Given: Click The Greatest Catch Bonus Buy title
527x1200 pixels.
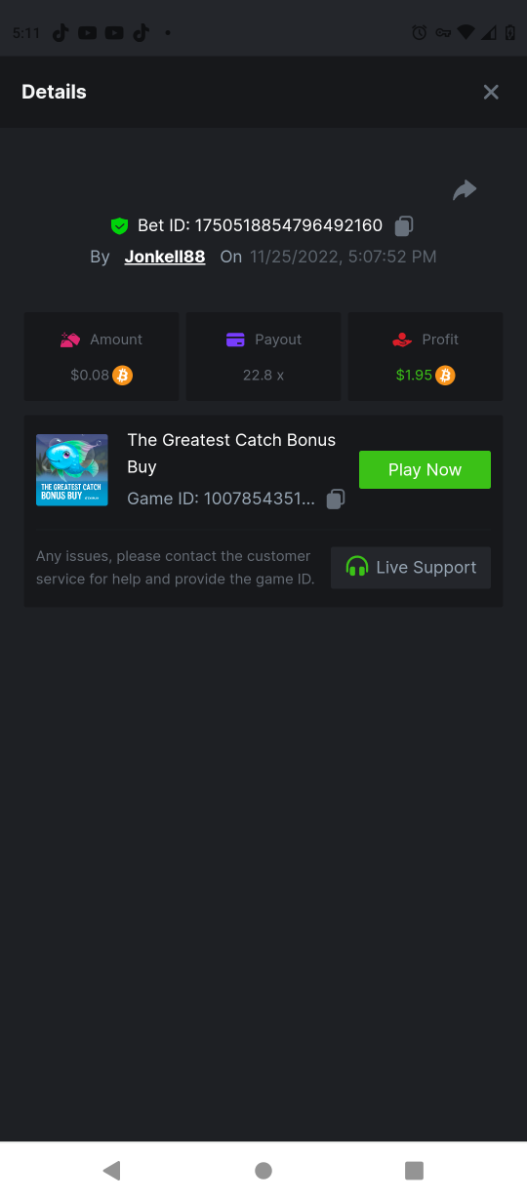Looking at the screenshot, I should tap(231, 453).
